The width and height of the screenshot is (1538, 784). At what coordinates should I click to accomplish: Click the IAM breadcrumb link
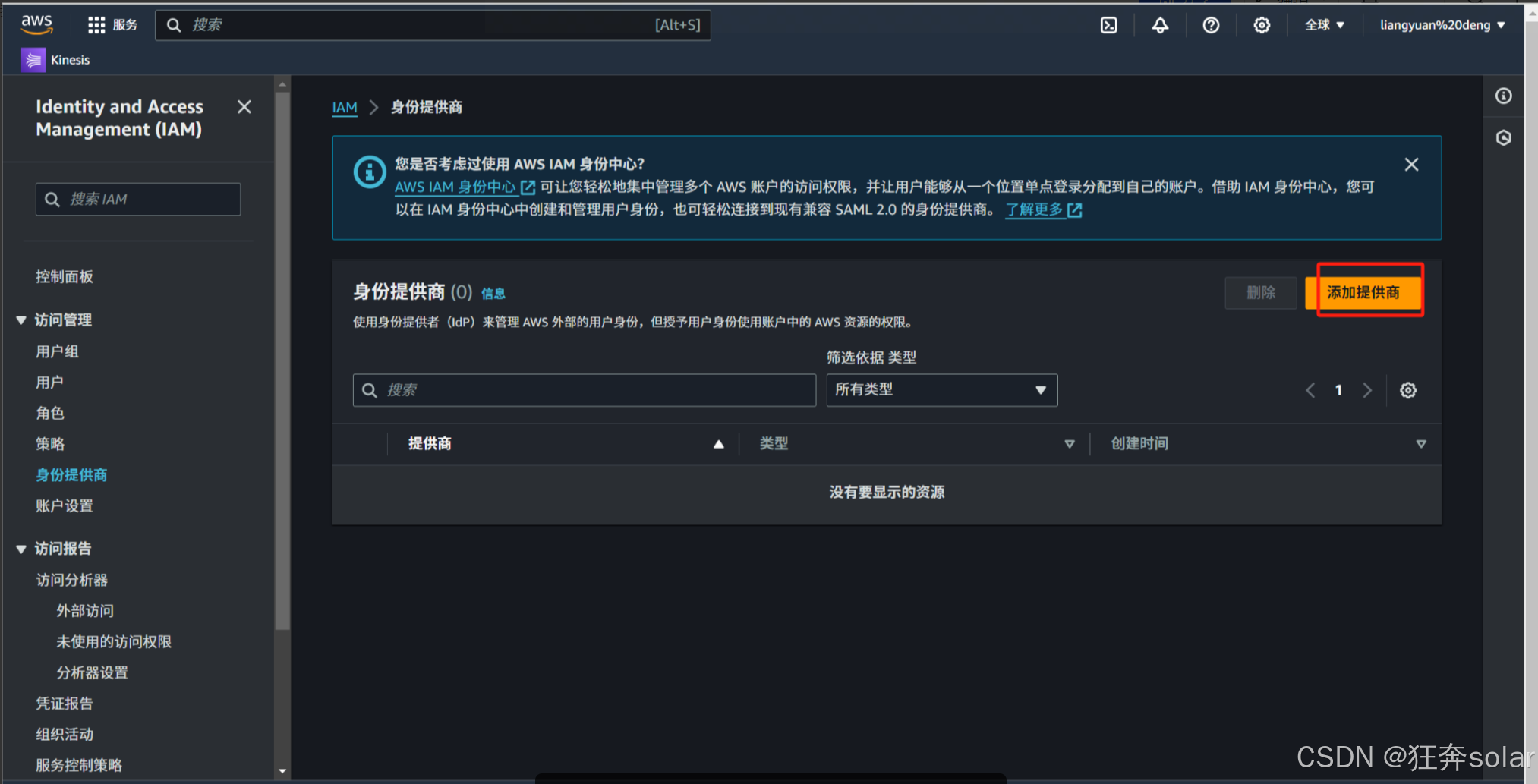click(x=344, y=107)
